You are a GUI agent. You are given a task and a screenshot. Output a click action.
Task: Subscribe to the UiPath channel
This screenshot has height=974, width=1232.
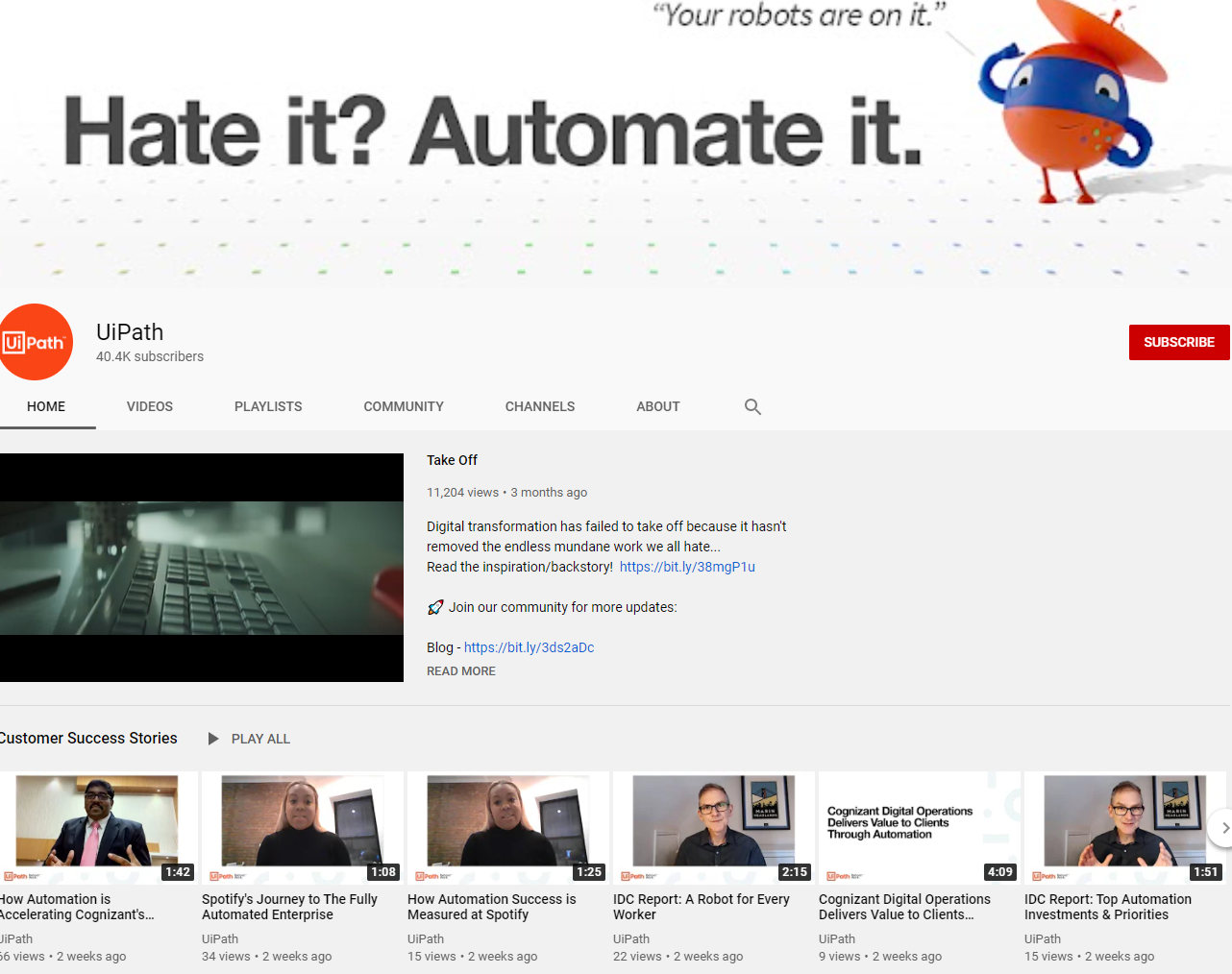click(1178, 342)
